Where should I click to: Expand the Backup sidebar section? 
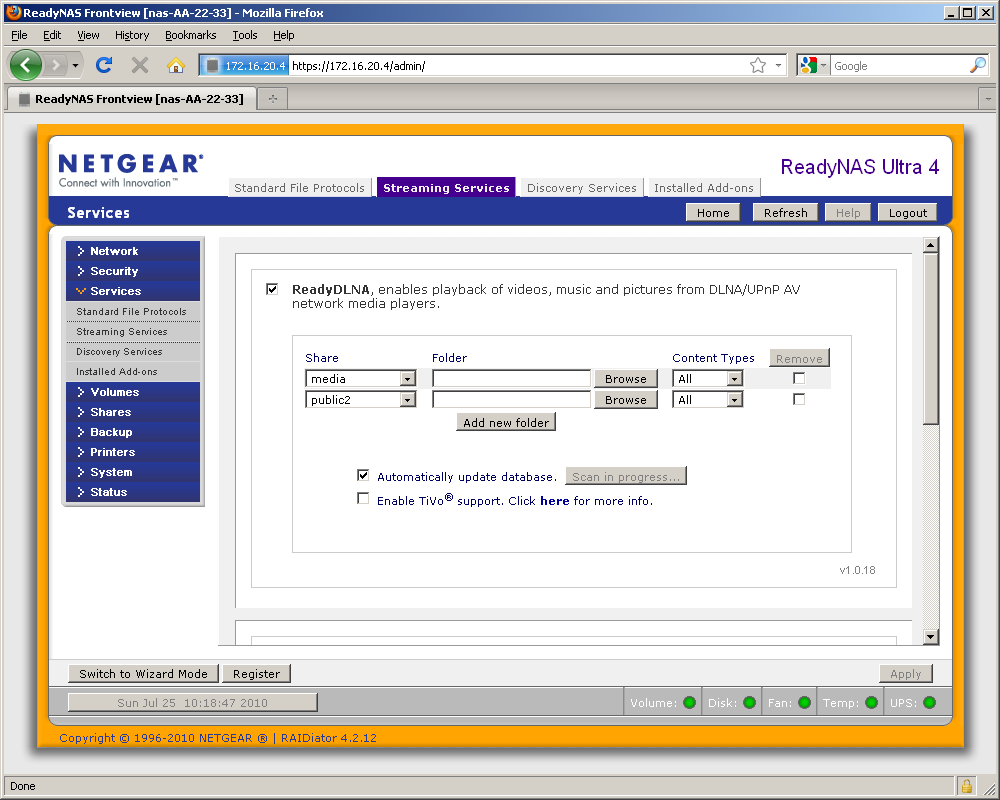point(133,432)
